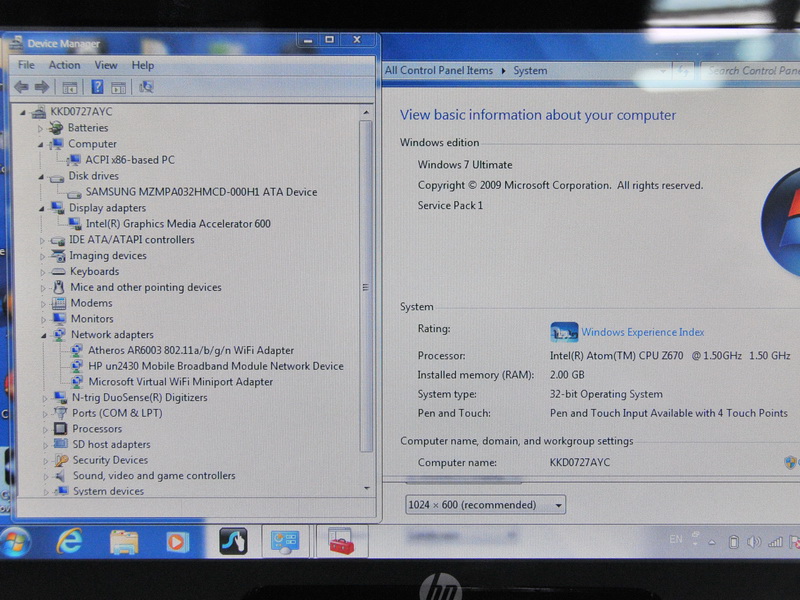Select the ACPI x86-based PC device

pos(130,160)
